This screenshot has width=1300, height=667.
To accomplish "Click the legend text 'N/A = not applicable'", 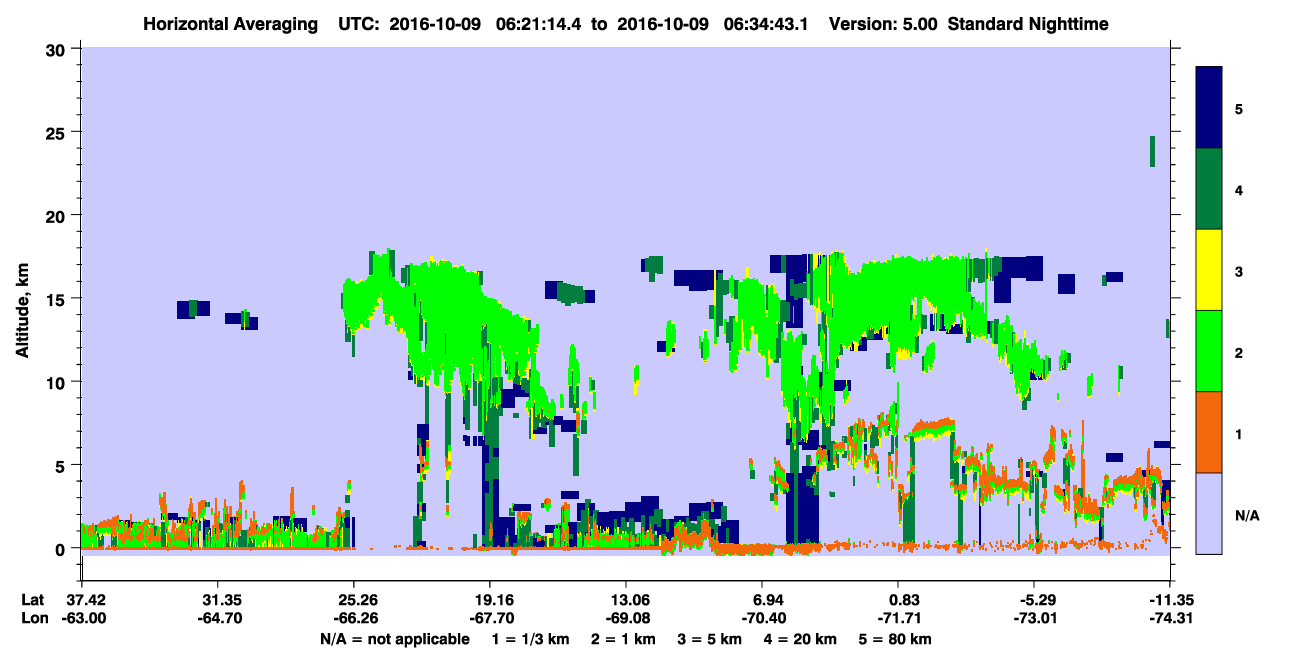I will pyautogui.click(x=395, y=638).
